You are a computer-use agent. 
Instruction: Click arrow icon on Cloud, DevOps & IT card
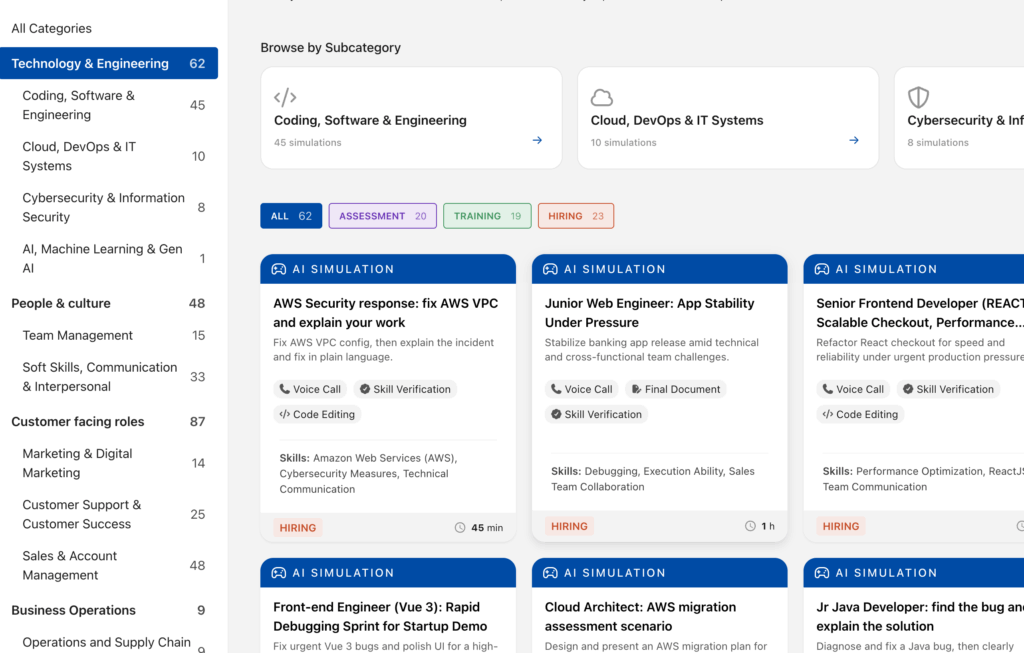click(854, 141)
